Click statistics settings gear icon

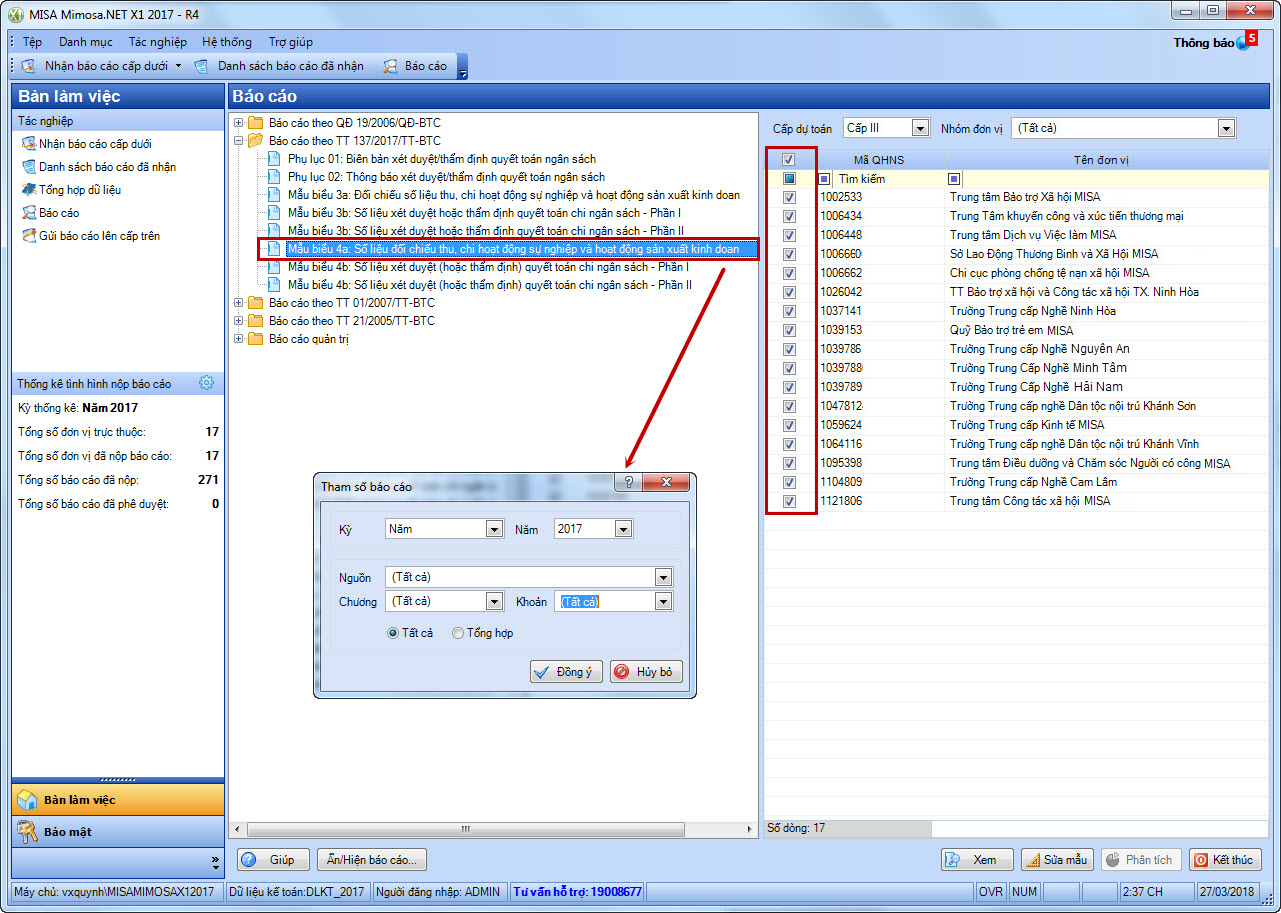point(206,383)
